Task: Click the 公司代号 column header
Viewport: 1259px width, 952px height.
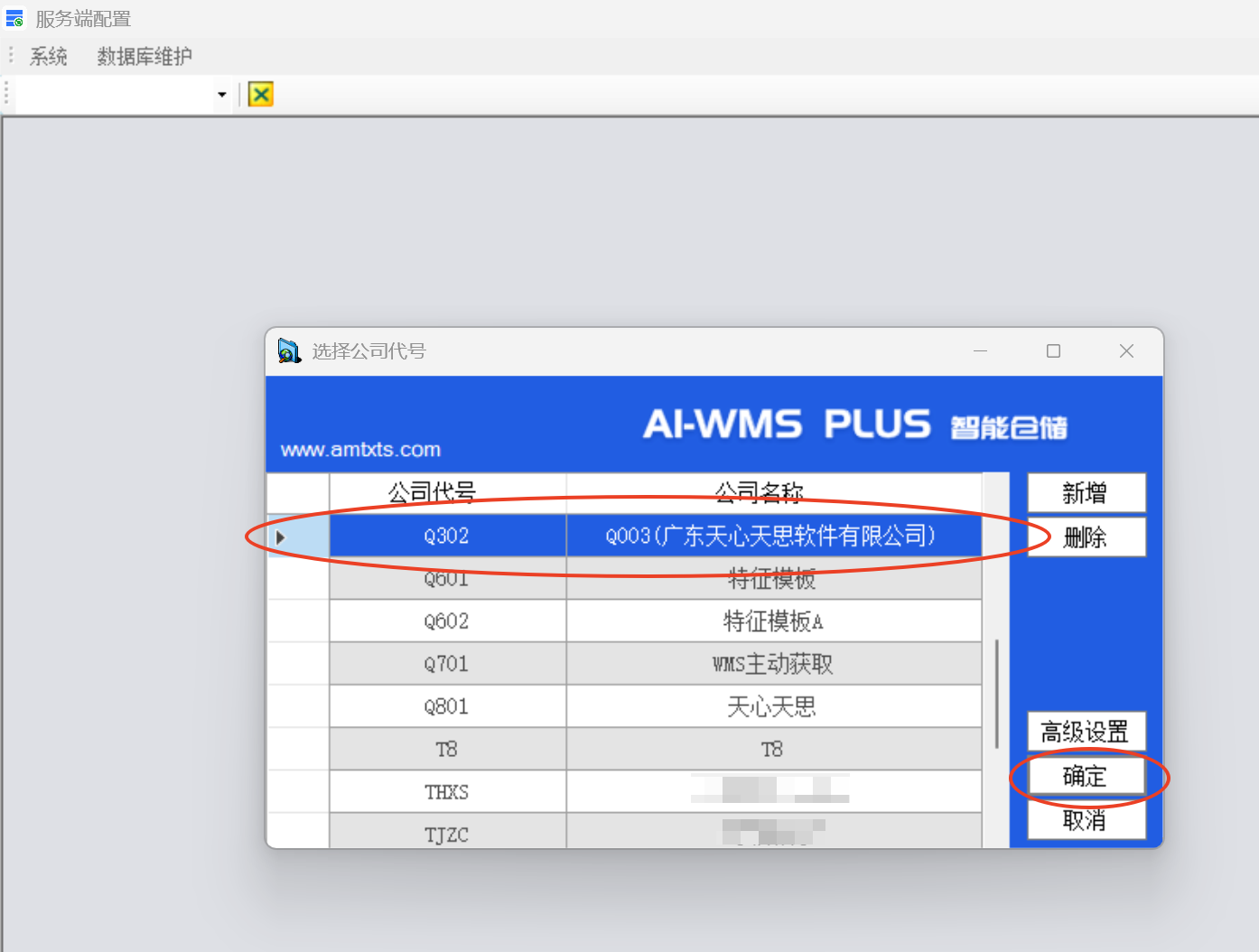Action: pos(447,493)
